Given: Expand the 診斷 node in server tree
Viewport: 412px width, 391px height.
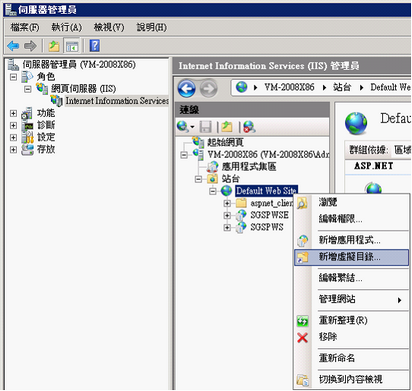Looking at the screenshot, I should (13, 125).
